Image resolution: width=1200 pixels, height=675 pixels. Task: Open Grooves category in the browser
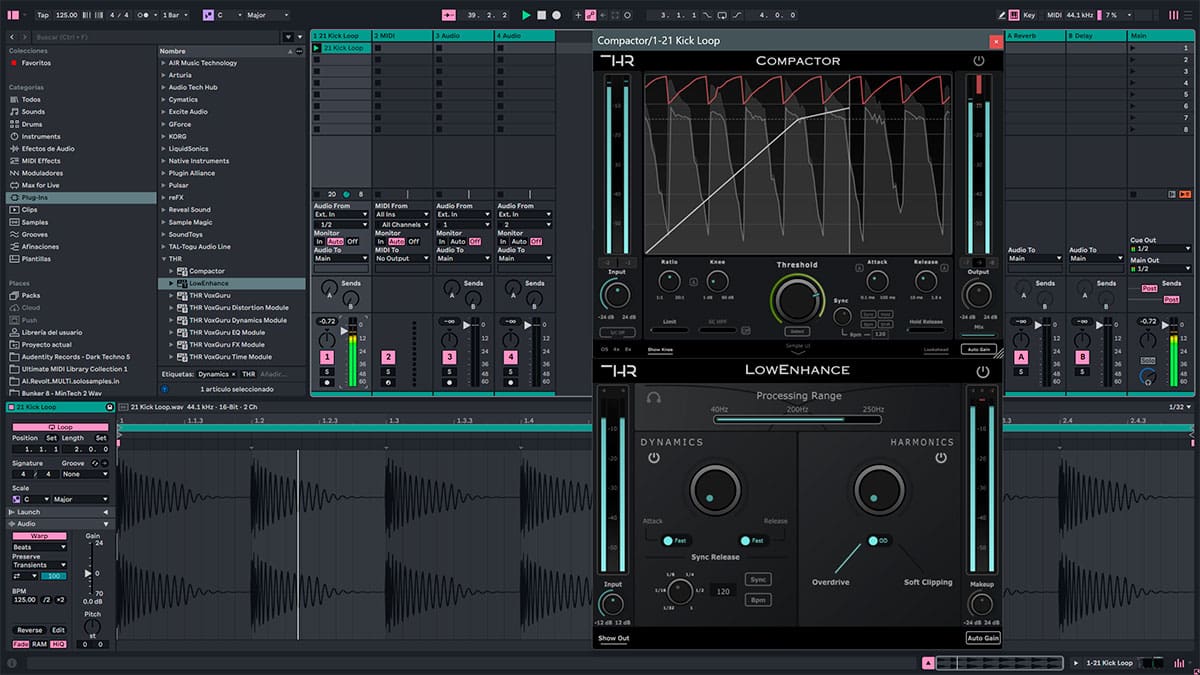(35, 234)
